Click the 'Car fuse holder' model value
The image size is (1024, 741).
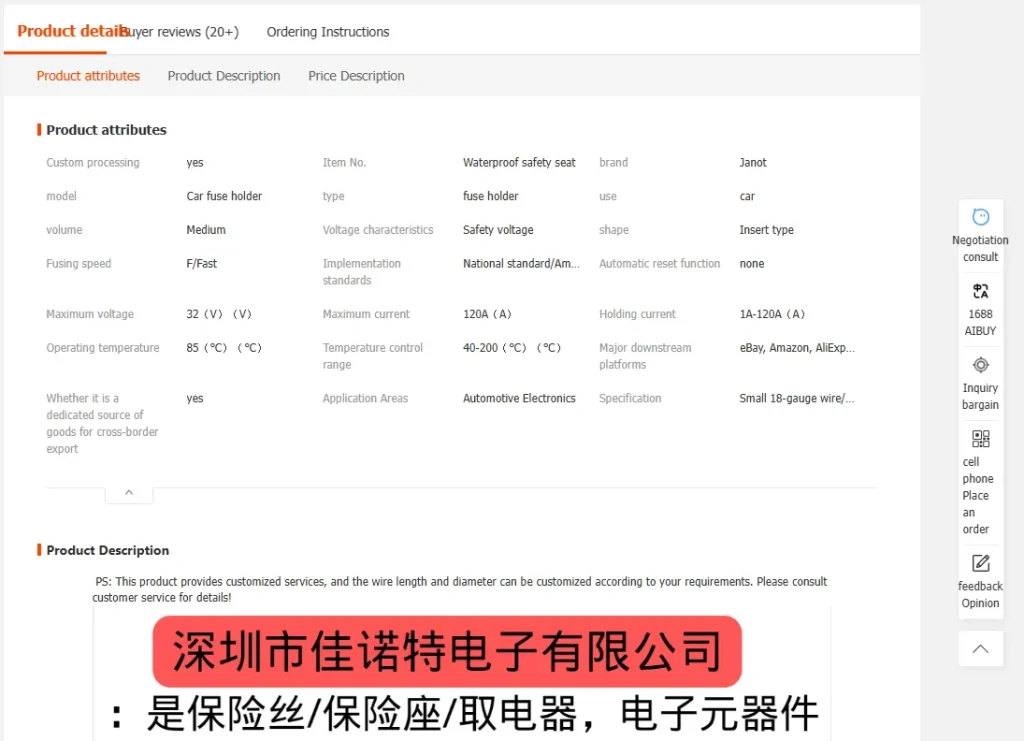click(x=224, y=196)
